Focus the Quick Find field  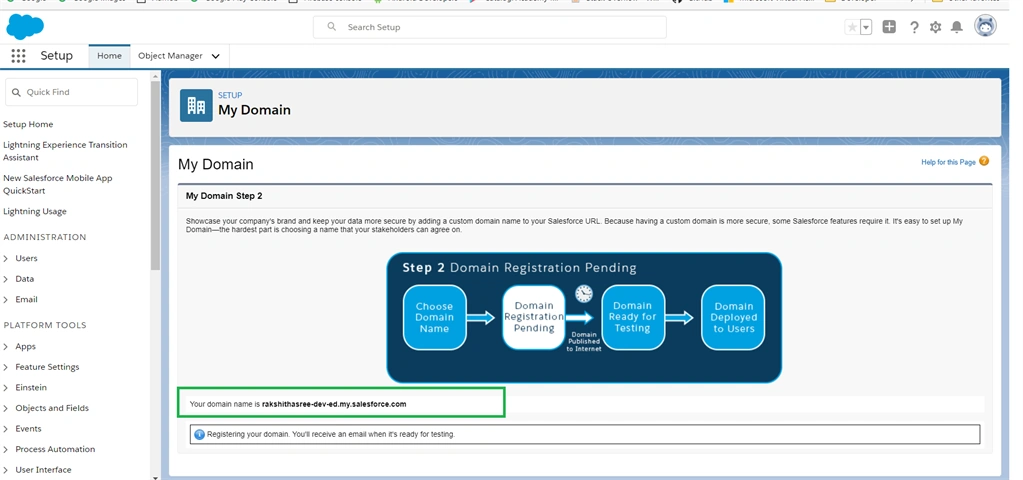click(x=72, y=92)
